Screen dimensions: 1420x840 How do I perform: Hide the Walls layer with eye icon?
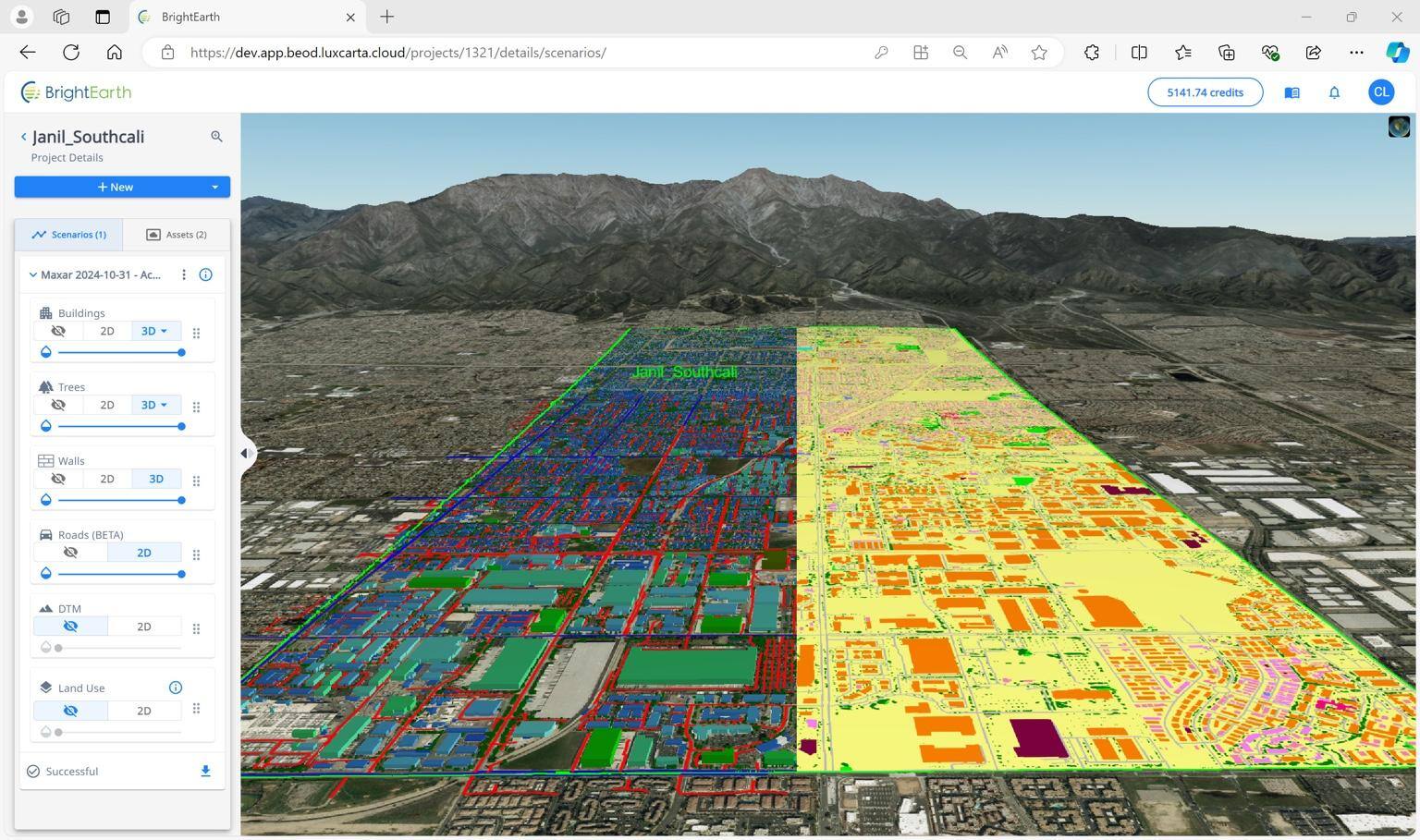58,479
